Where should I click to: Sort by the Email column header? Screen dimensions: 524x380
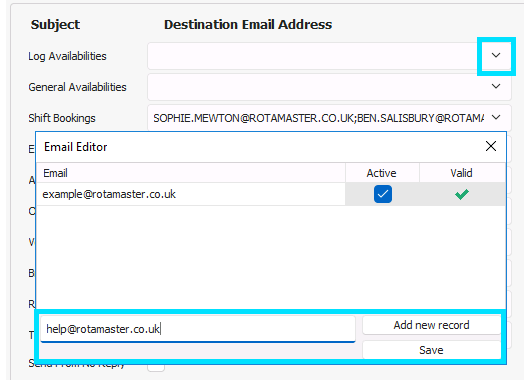[x=190, y=173]
